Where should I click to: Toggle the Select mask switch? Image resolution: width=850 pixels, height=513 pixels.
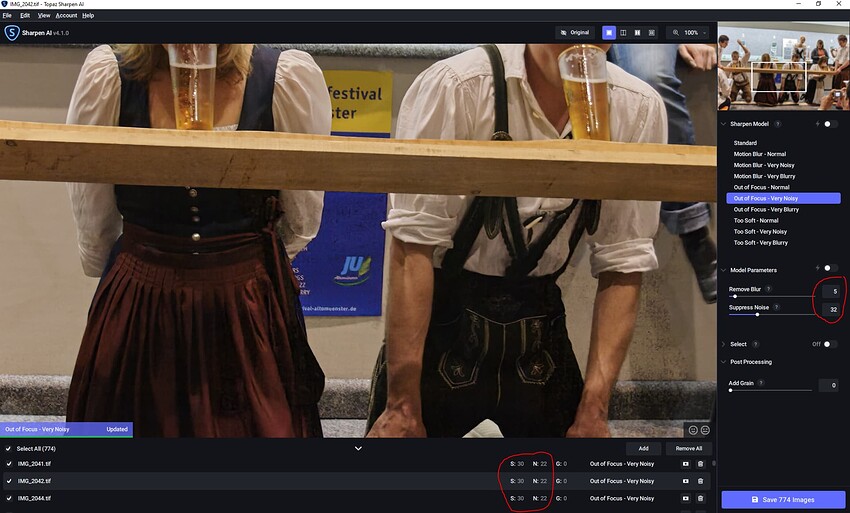click(829, 344)
